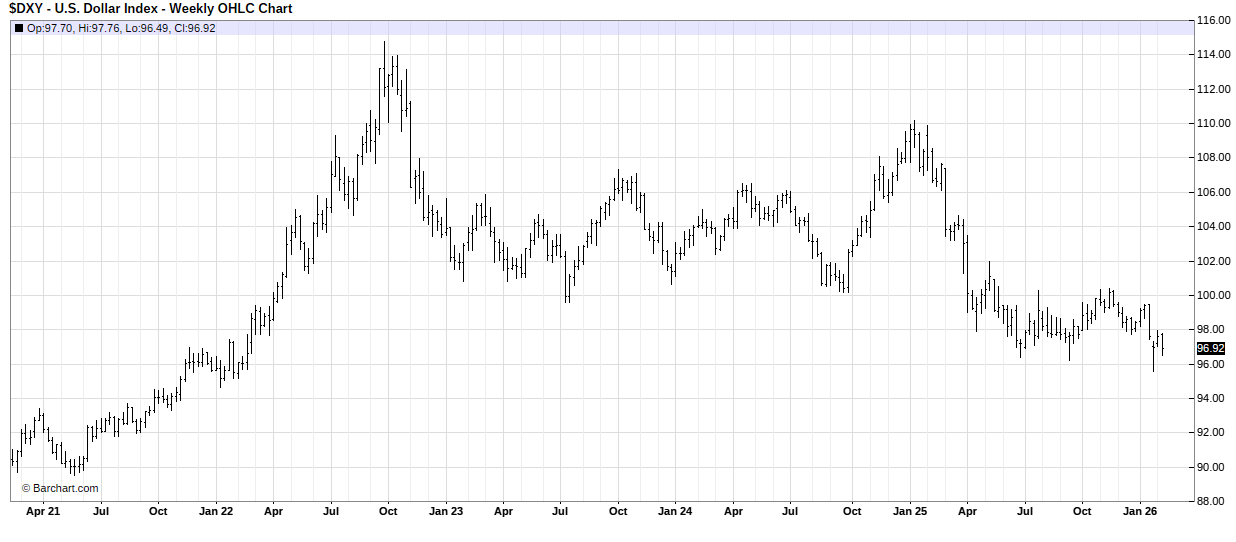Click the 110.00 price axis label

pyautogui.click(x=1214, y=123)
